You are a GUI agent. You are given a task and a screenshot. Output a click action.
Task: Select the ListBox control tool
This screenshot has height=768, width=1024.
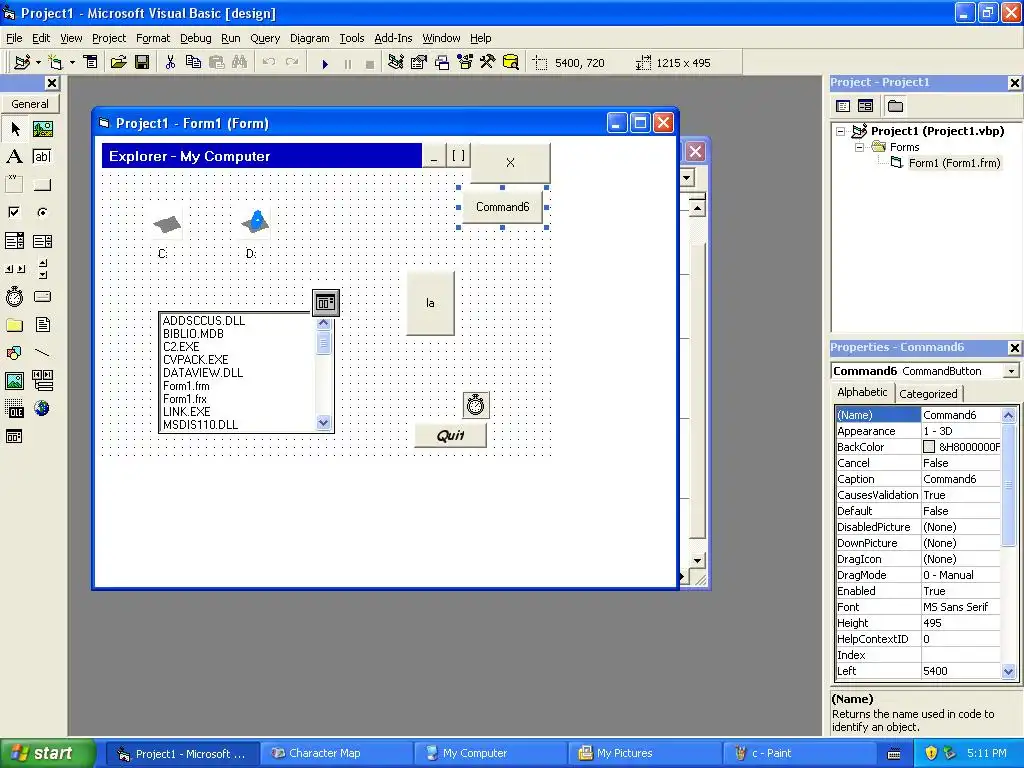pos(42,241)
